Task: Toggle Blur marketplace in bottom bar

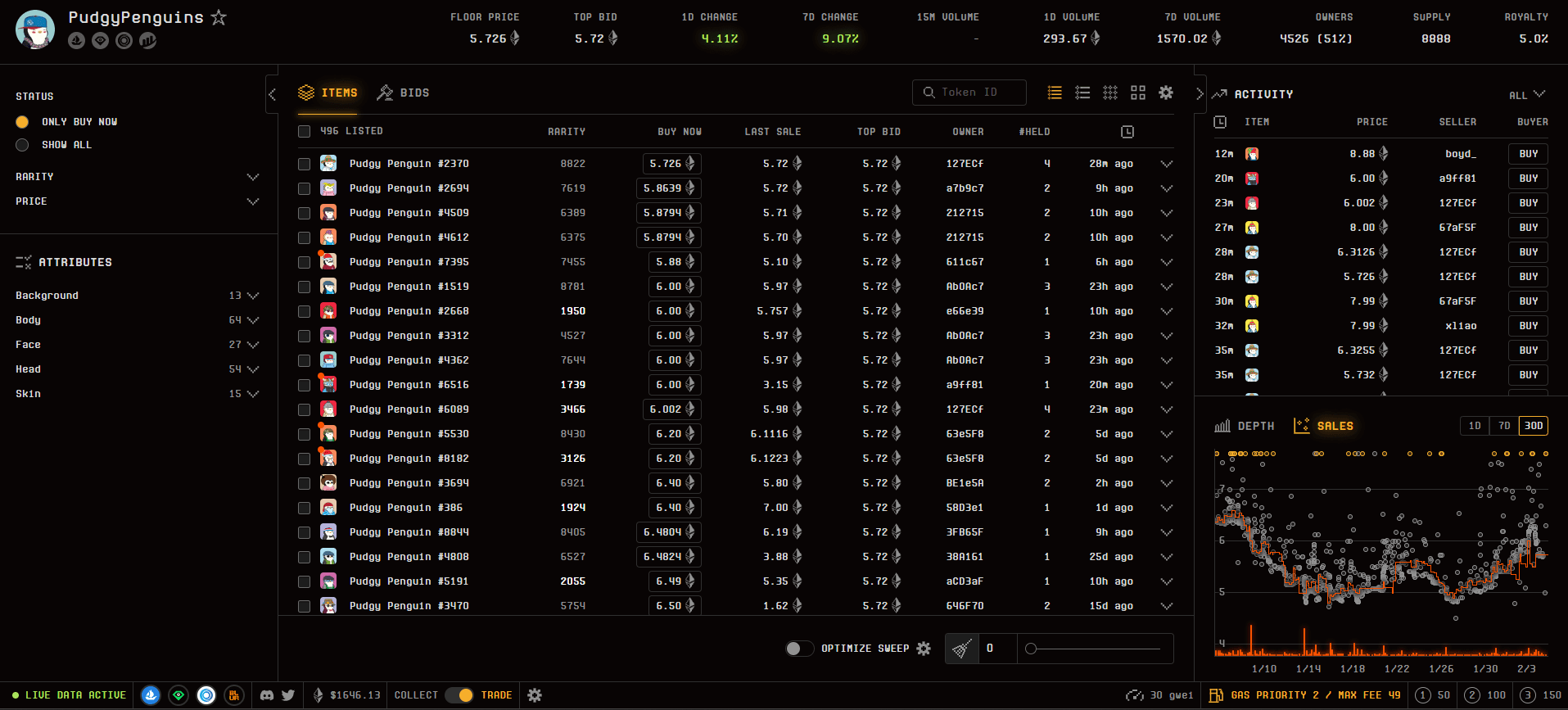Action: click(234, 695)
